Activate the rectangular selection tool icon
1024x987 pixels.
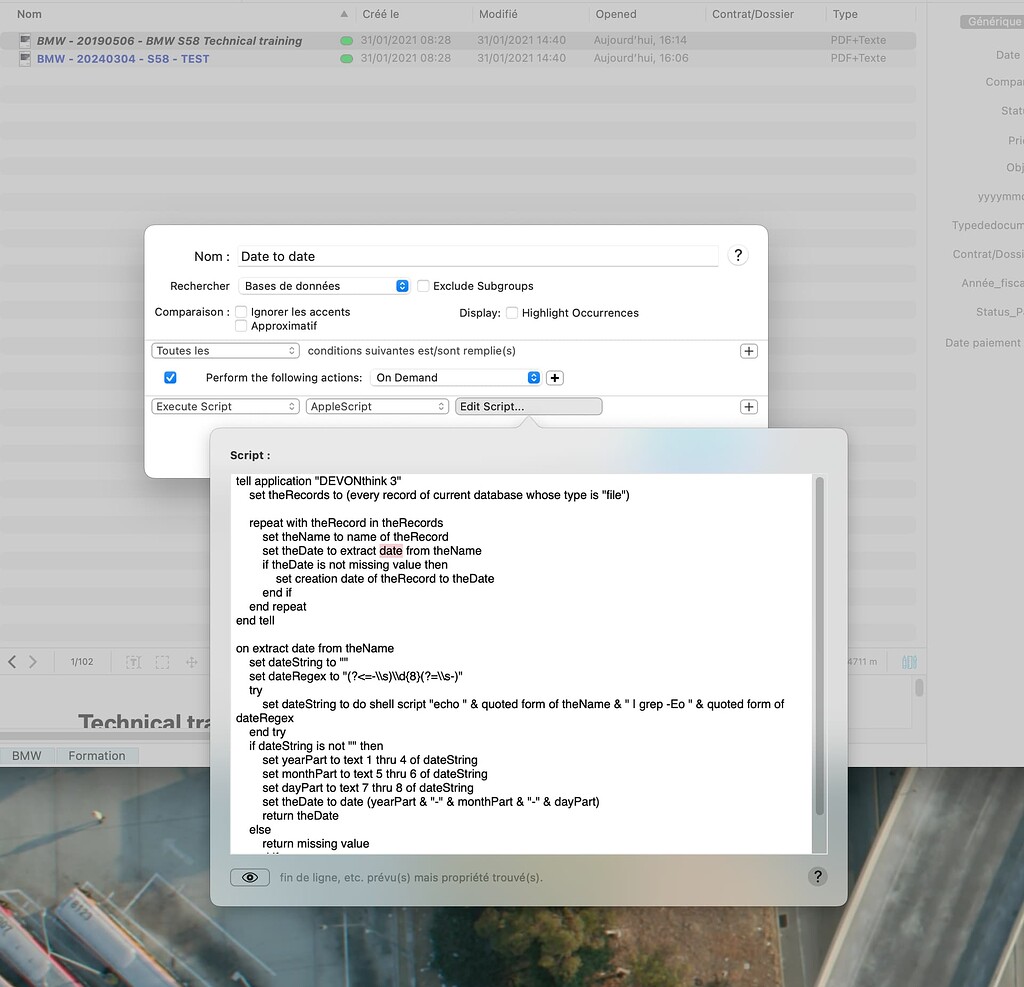(162, 661)
